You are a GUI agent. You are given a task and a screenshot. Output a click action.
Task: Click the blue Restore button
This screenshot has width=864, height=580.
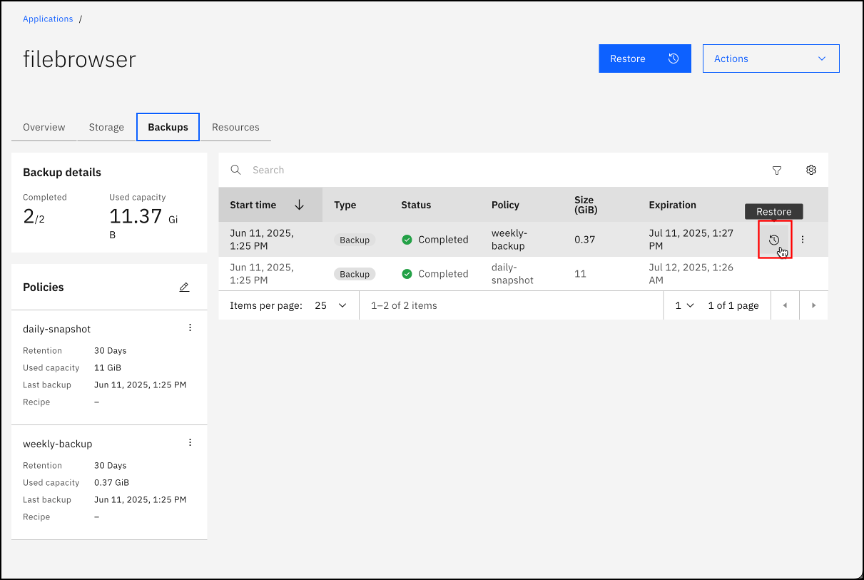(644, 59)
